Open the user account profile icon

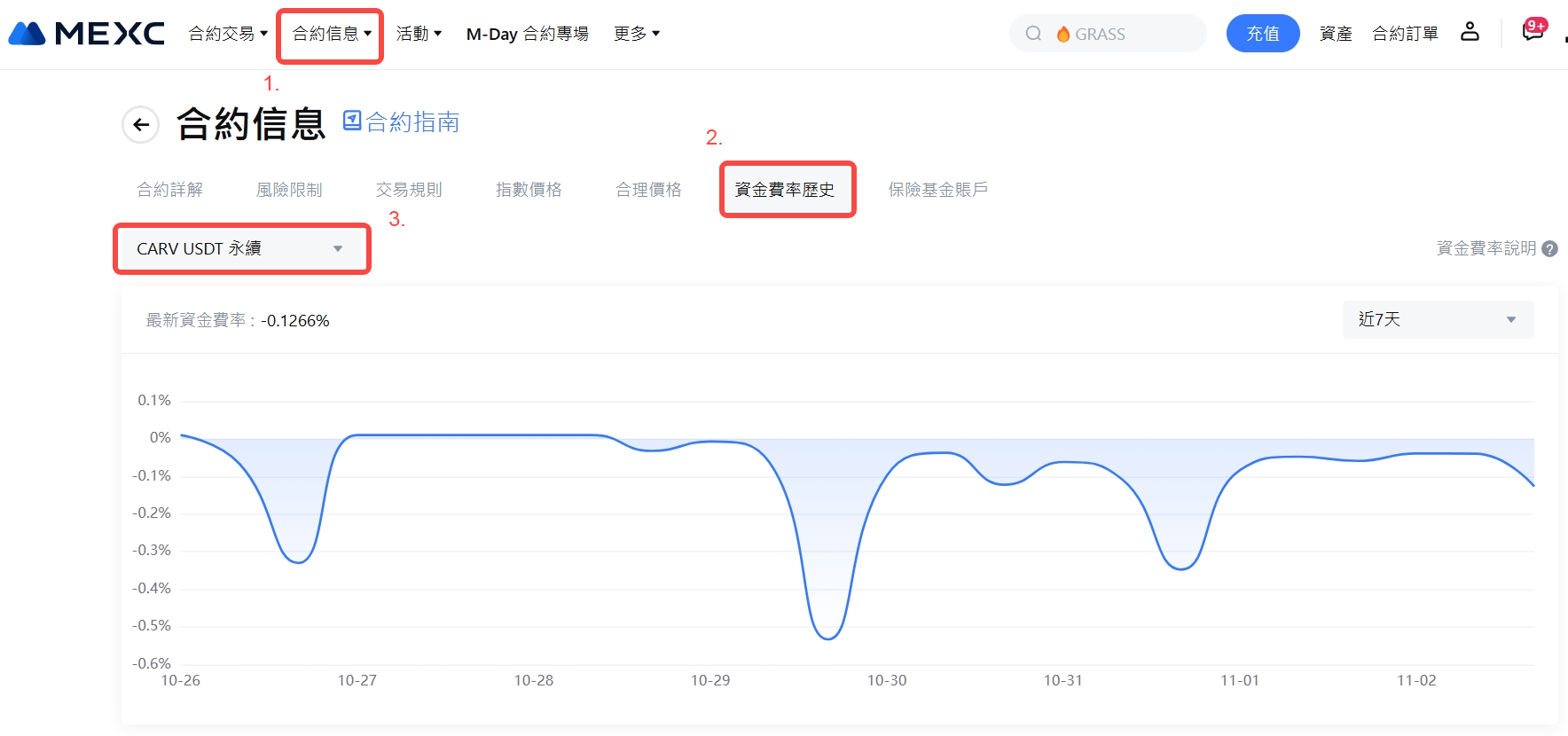(x=1470, y=33)
